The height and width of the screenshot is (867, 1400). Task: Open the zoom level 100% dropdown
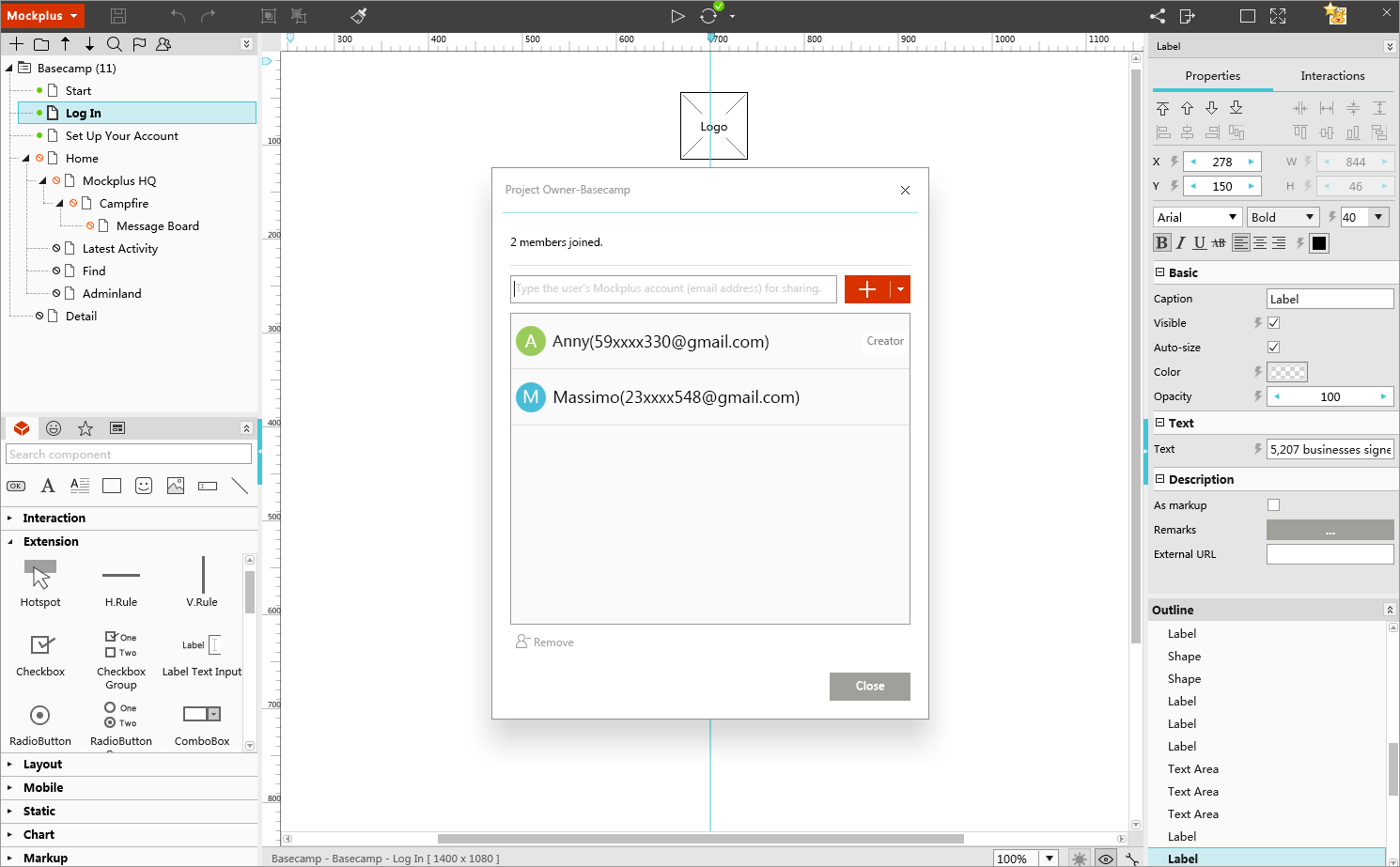click(x=1050, y=859)
